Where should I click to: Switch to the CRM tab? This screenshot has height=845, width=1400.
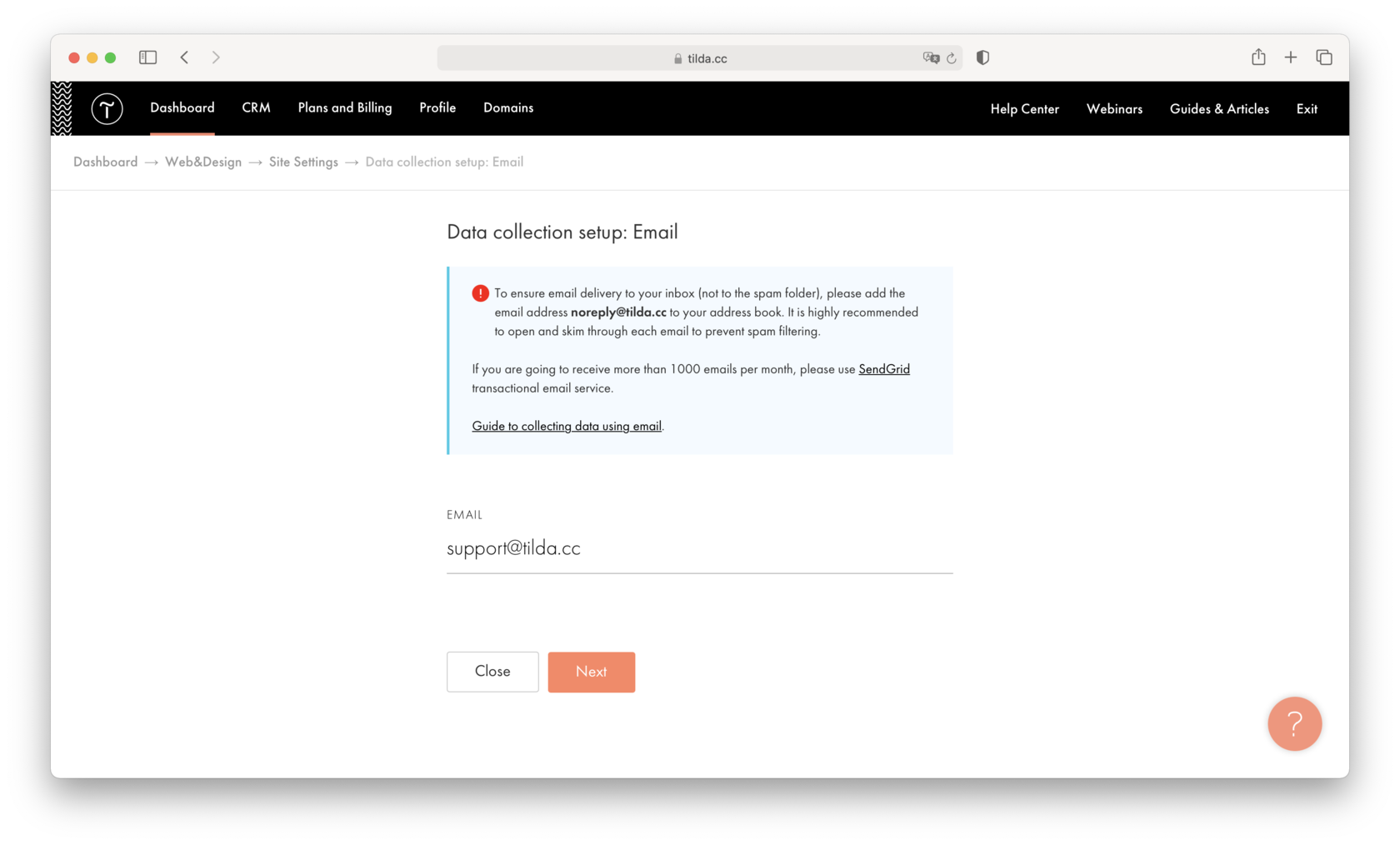click(x=256, y=107)
